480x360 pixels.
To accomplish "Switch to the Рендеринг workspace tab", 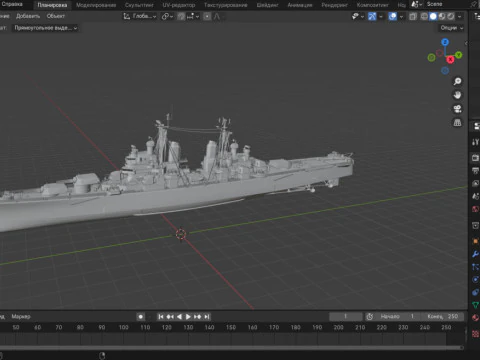I will tap(334, 5).
